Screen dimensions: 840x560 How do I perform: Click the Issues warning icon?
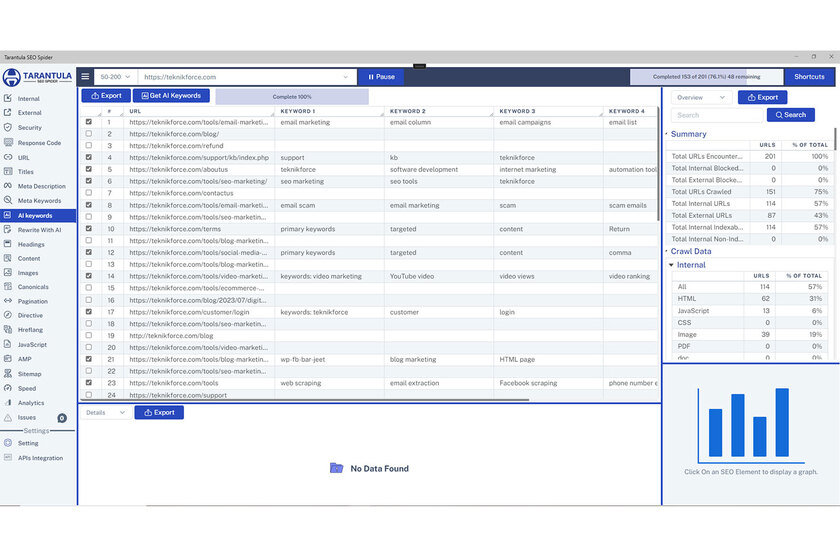pos(8,417)
